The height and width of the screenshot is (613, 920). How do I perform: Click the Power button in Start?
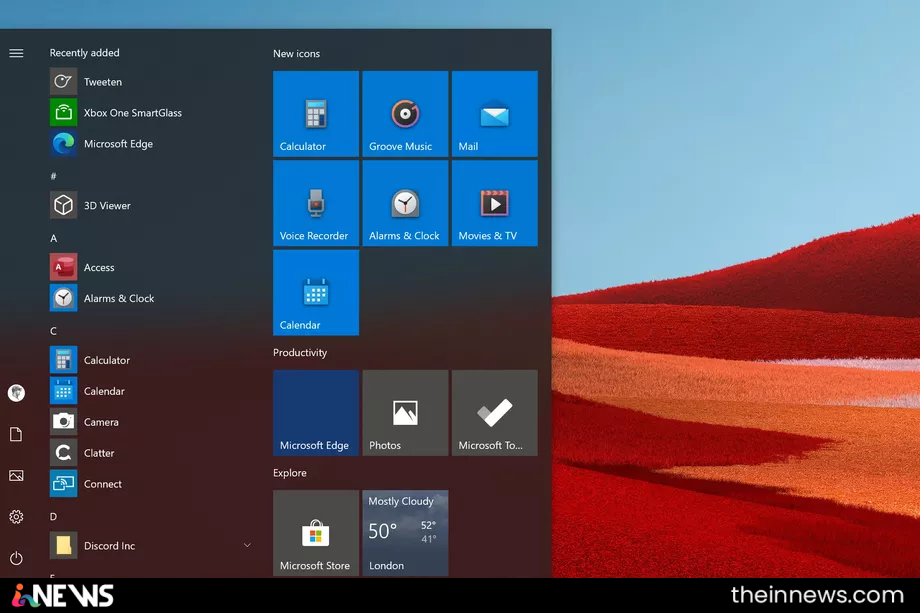tap(16, 558)
